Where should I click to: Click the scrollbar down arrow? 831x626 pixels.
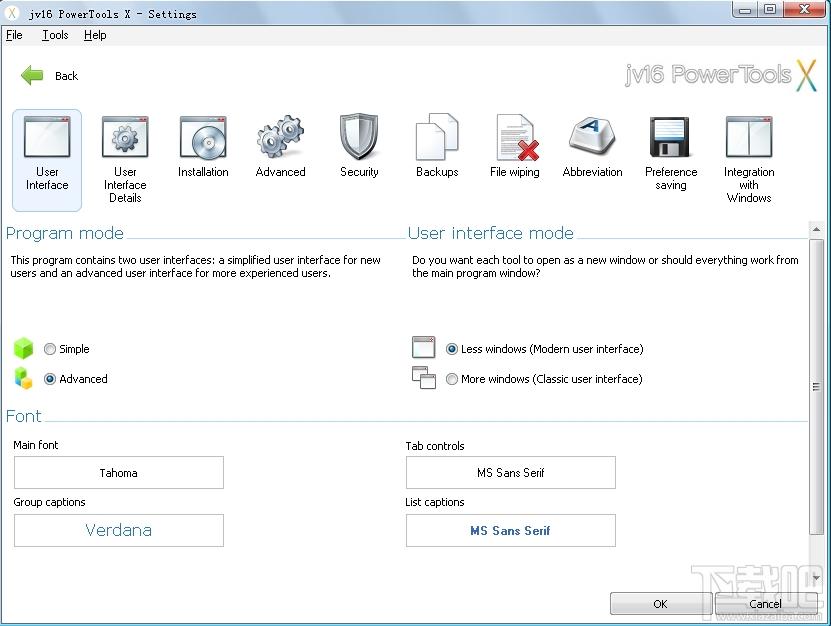tap(816, 578)
